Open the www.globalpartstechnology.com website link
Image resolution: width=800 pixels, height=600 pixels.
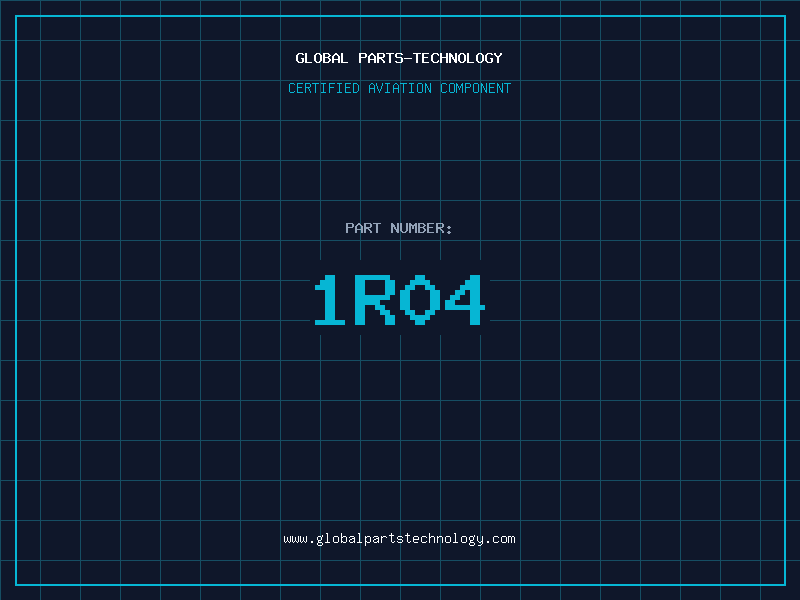pos(399,539)
